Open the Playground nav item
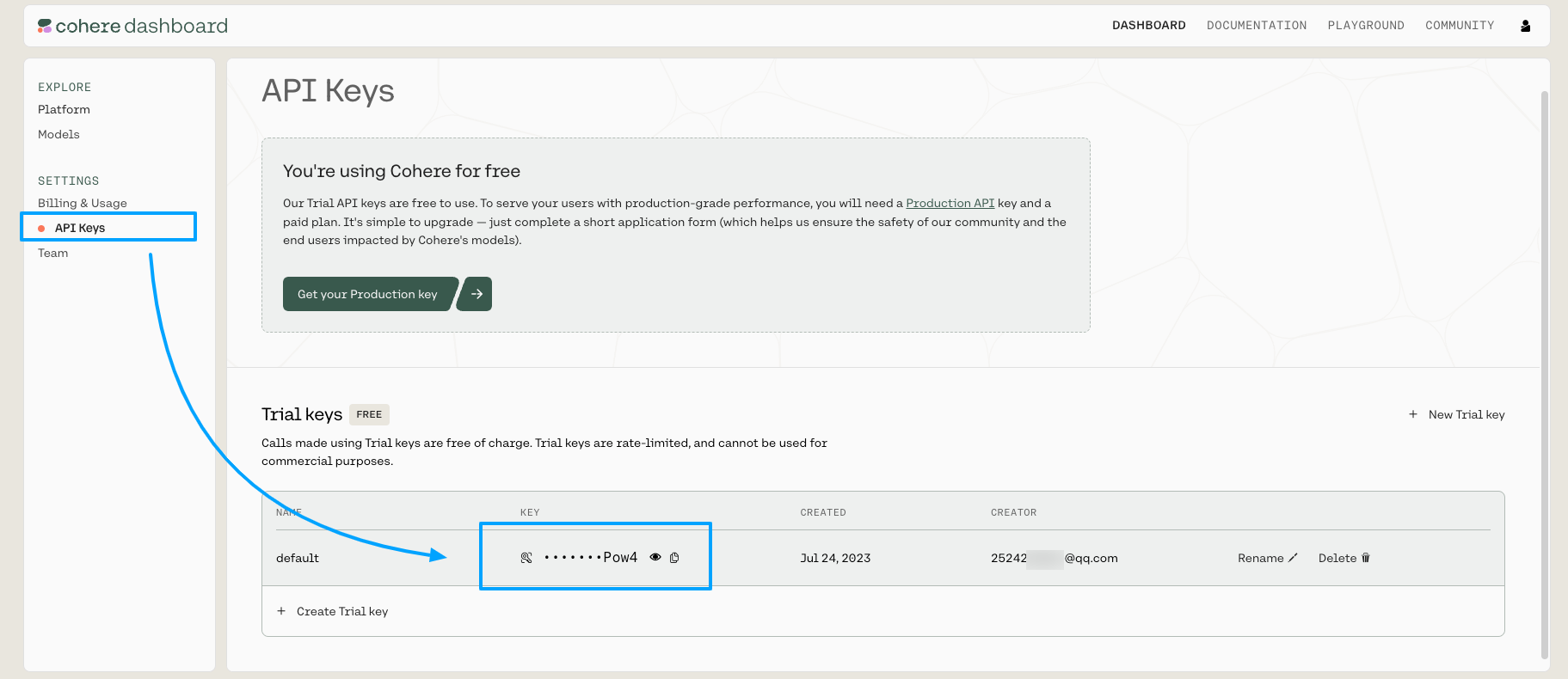 [1366, 26]
